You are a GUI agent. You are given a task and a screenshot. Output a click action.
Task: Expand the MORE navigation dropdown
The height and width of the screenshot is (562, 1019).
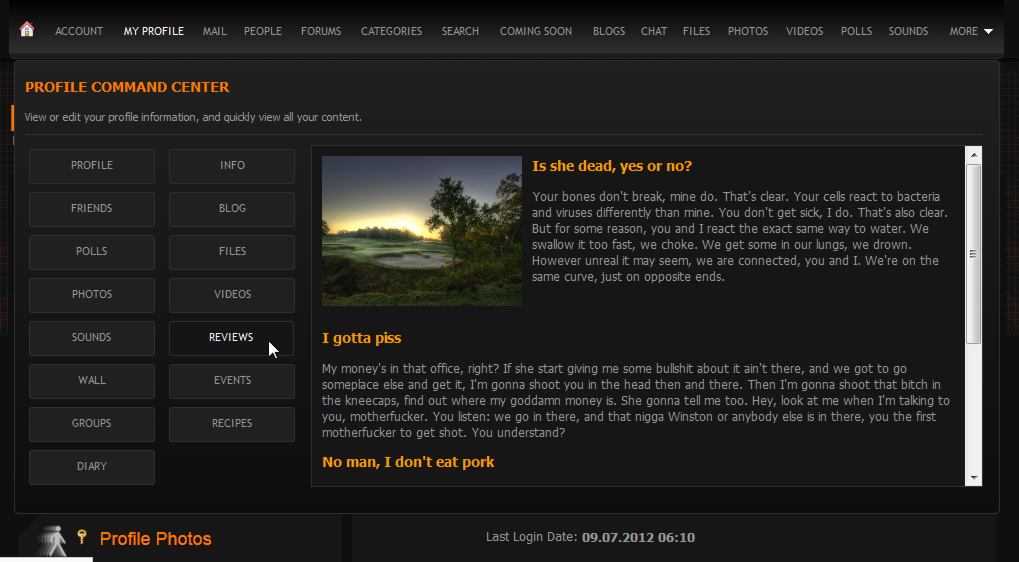[x=971, y=31]
